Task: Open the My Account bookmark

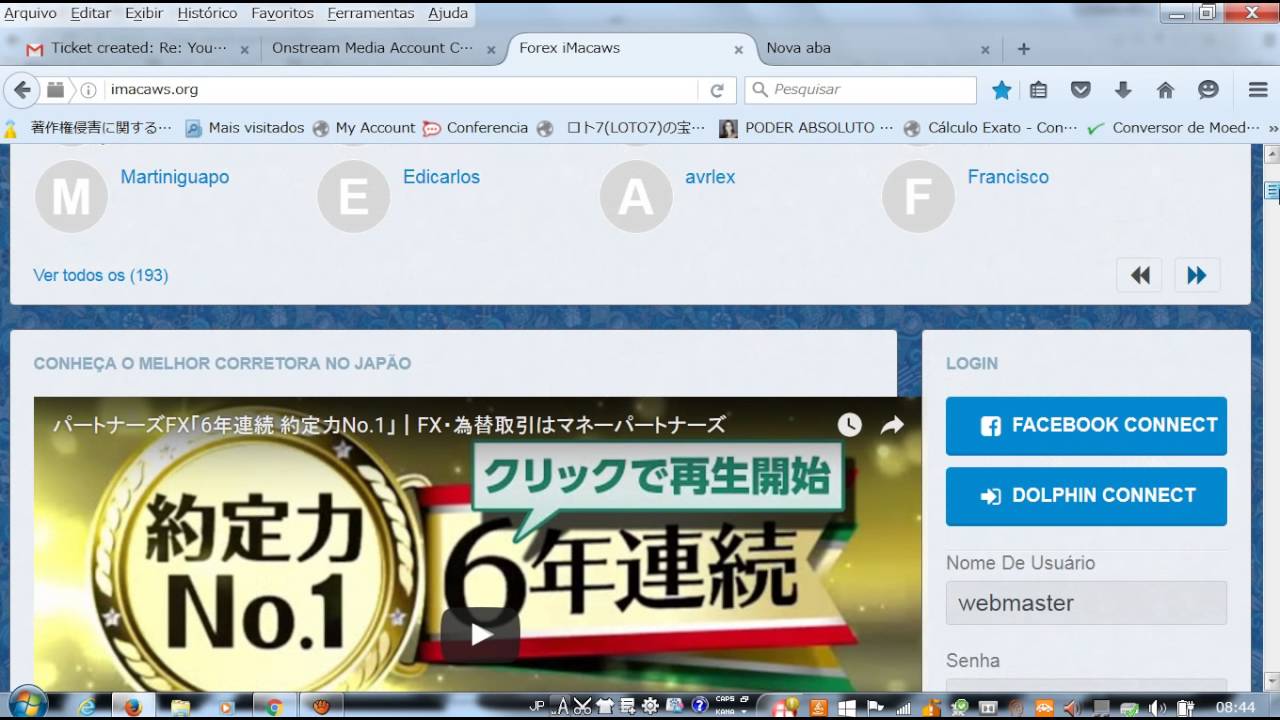Action: coord(364,128)
